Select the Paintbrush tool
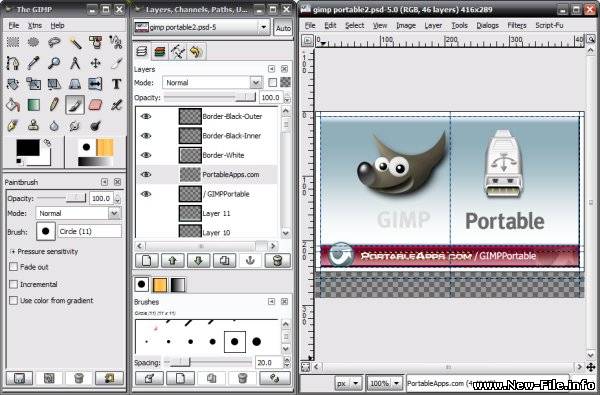The image size is (600, 395). click(x=75, y=104)
